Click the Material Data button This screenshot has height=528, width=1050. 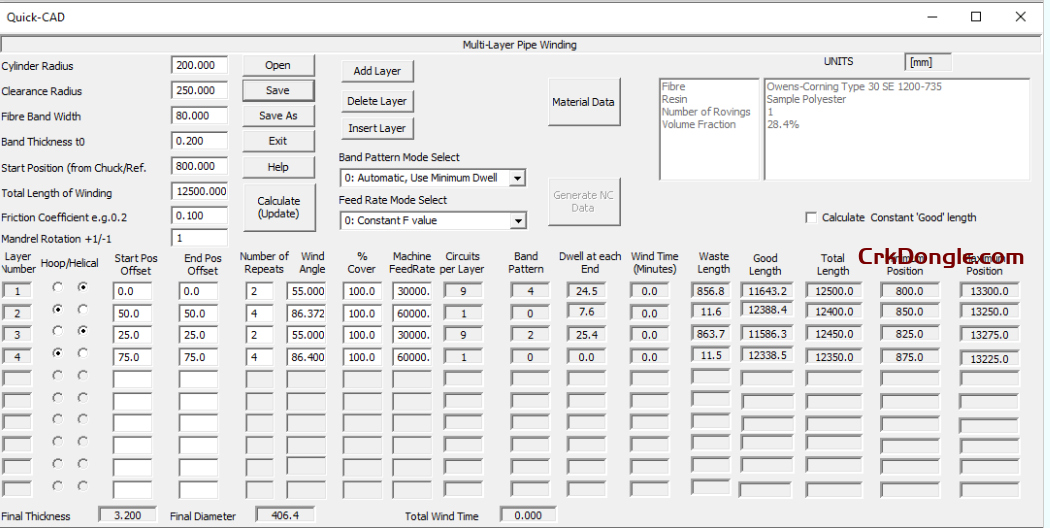pos(584,102)
